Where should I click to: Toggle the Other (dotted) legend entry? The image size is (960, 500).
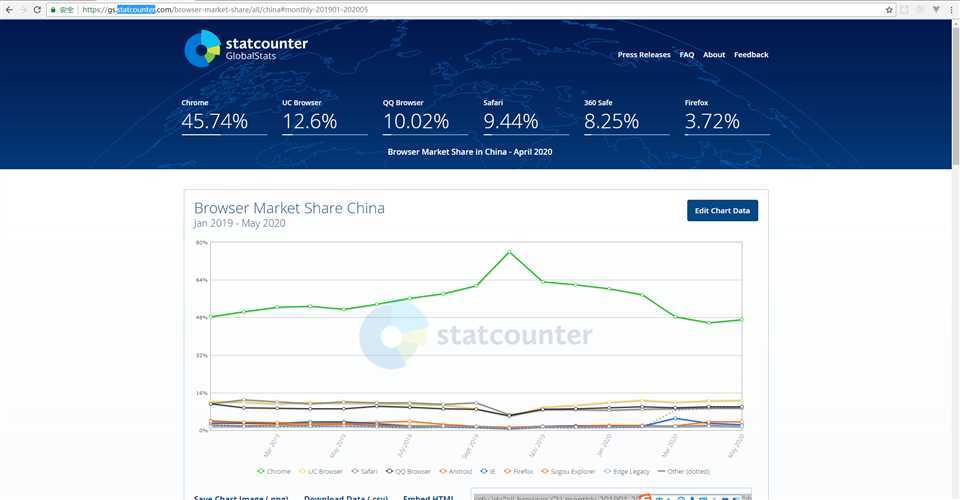(x=683, y=471)
